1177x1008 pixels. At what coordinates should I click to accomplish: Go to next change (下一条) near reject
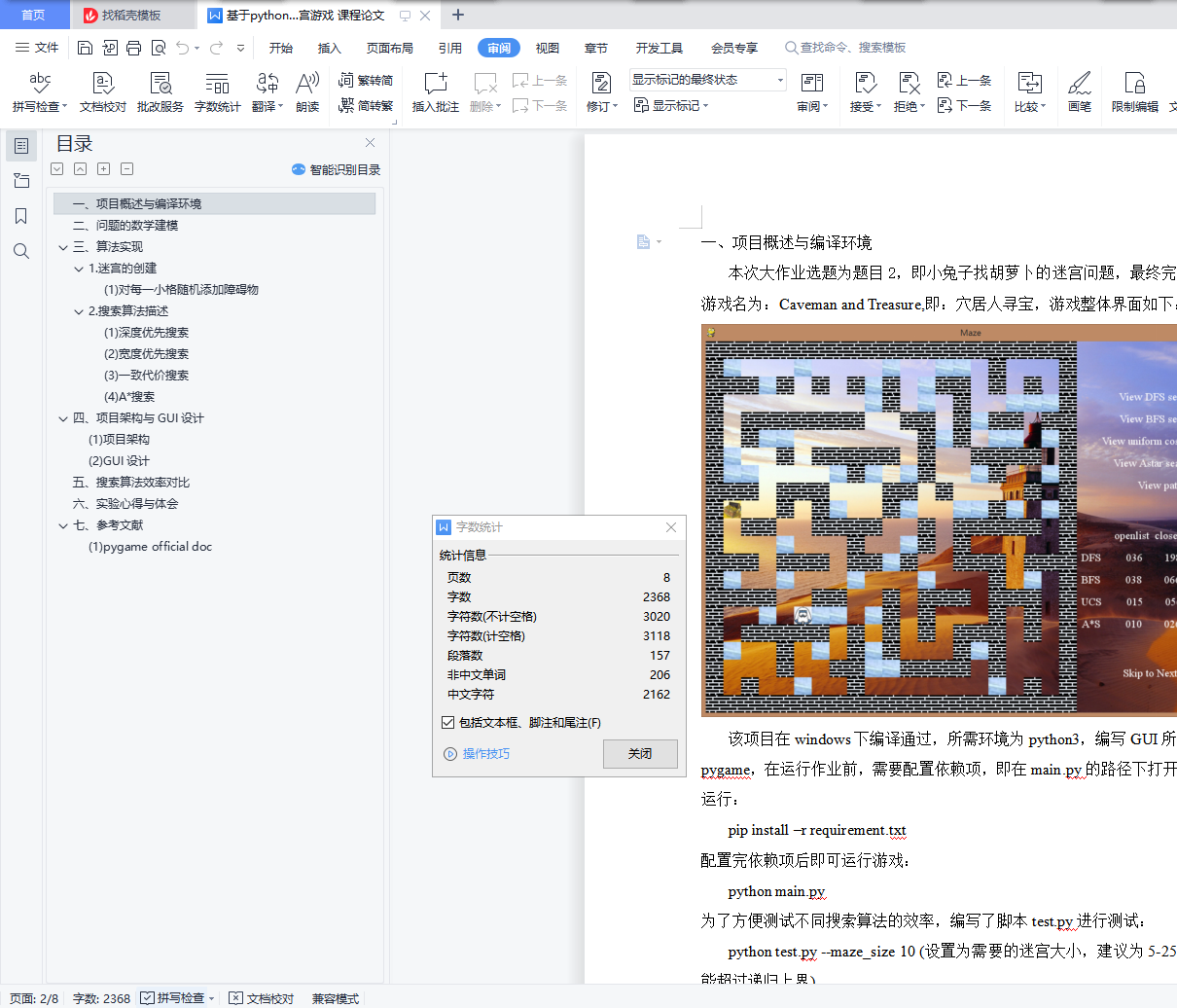click(964, 105)
